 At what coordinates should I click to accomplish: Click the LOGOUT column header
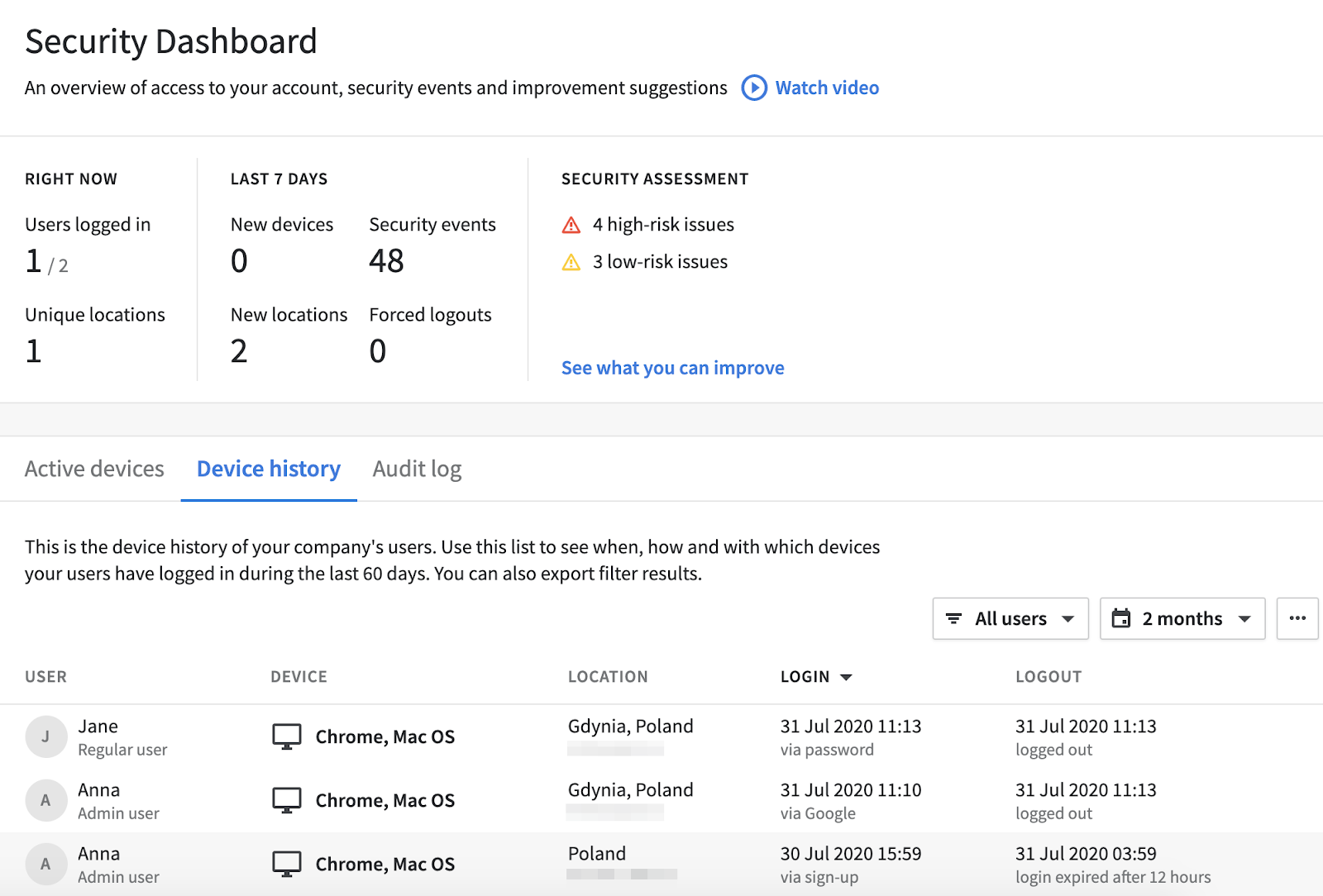1048,677
